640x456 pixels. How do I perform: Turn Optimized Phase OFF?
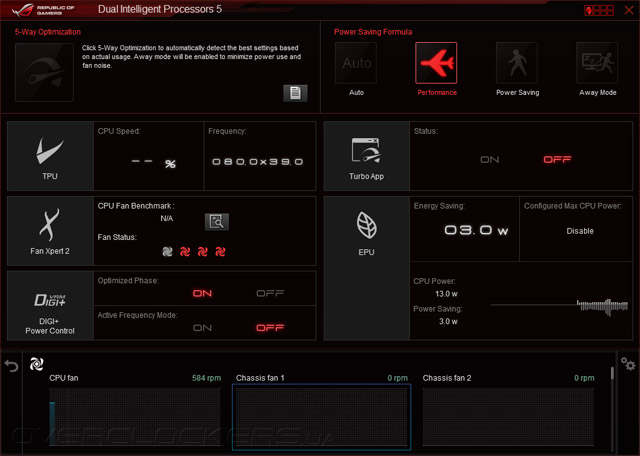click(x=270, y=294)
